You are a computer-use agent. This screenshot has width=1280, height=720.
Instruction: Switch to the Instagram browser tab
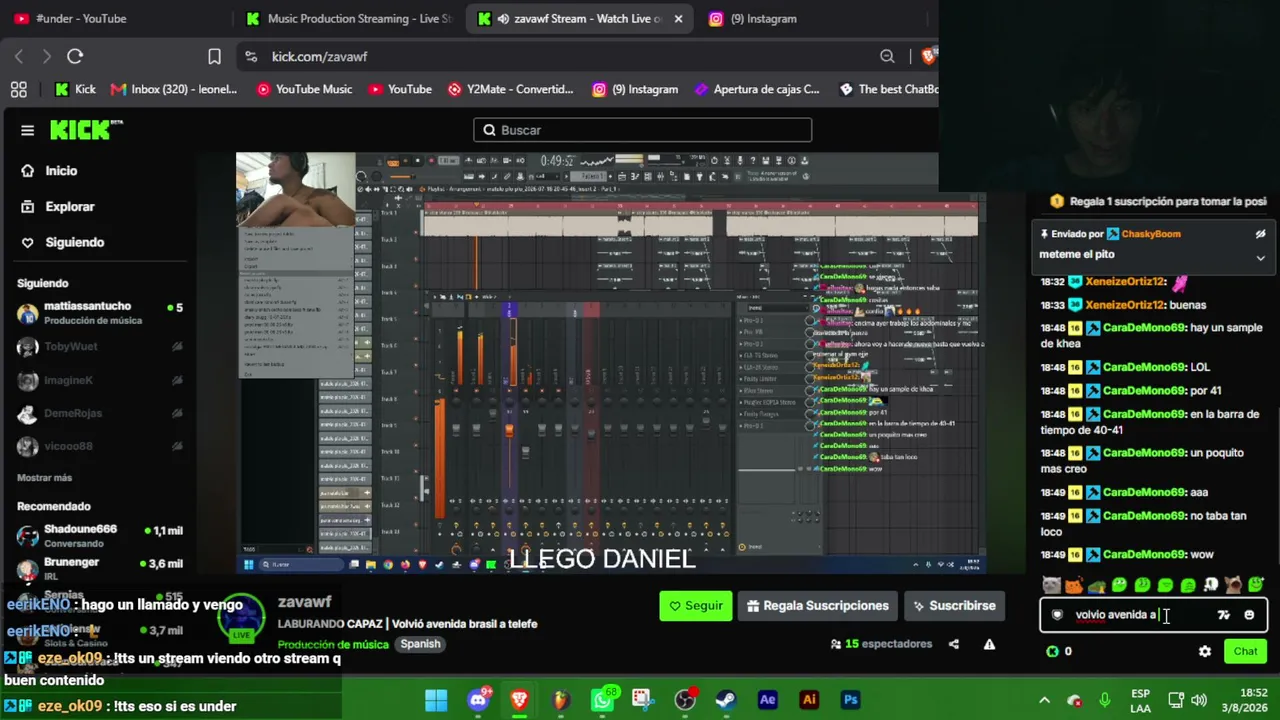coord(764,19)
